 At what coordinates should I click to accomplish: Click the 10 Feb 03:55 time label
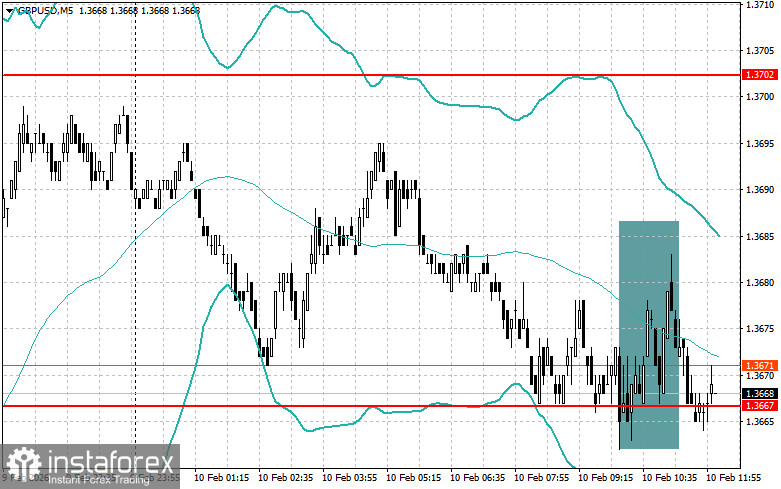click(350, 478)
